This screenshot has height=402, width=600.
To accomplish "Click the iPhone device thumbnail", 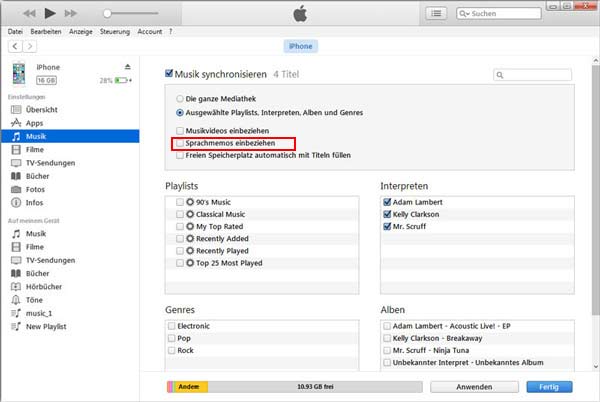I will [x=19, y=73].
